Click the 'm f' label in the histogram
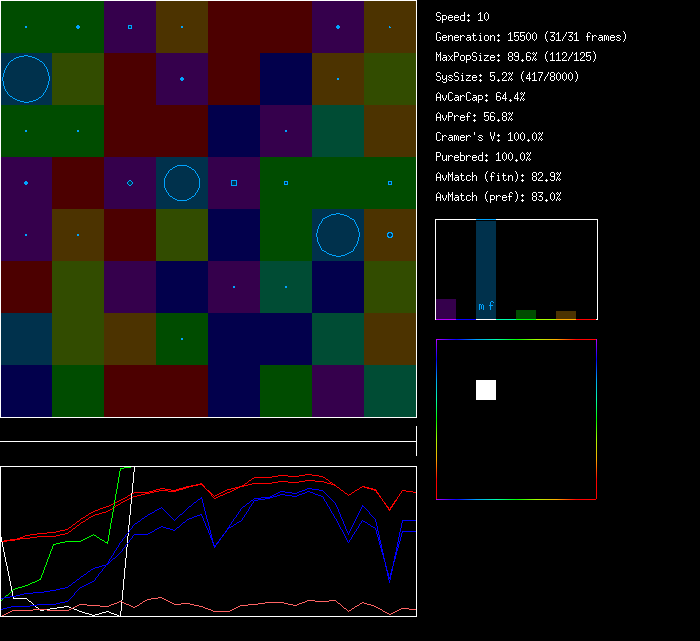The image size is (700, 641). (486, 307)
